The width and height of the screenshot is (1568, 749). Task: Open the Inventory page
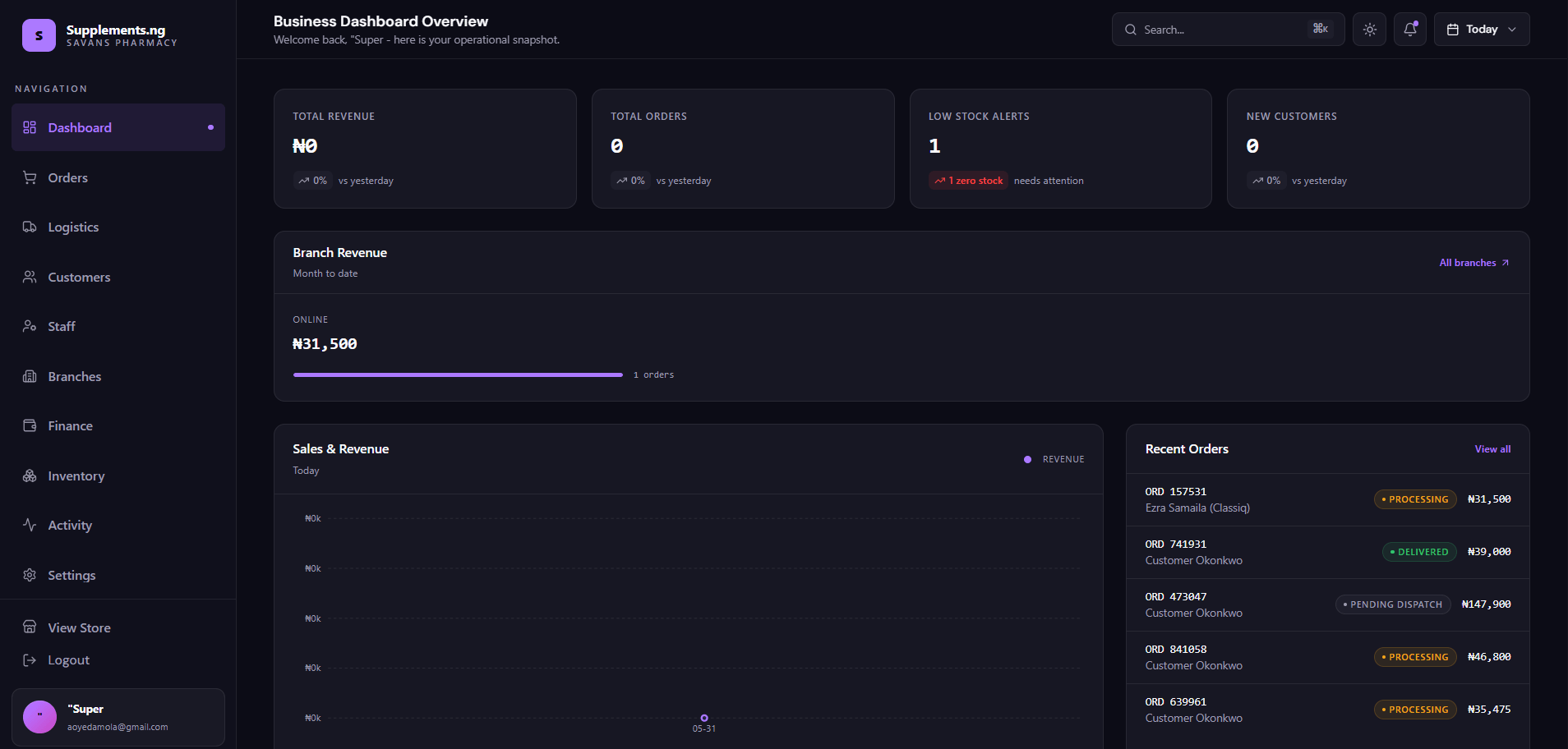point(118,476)
